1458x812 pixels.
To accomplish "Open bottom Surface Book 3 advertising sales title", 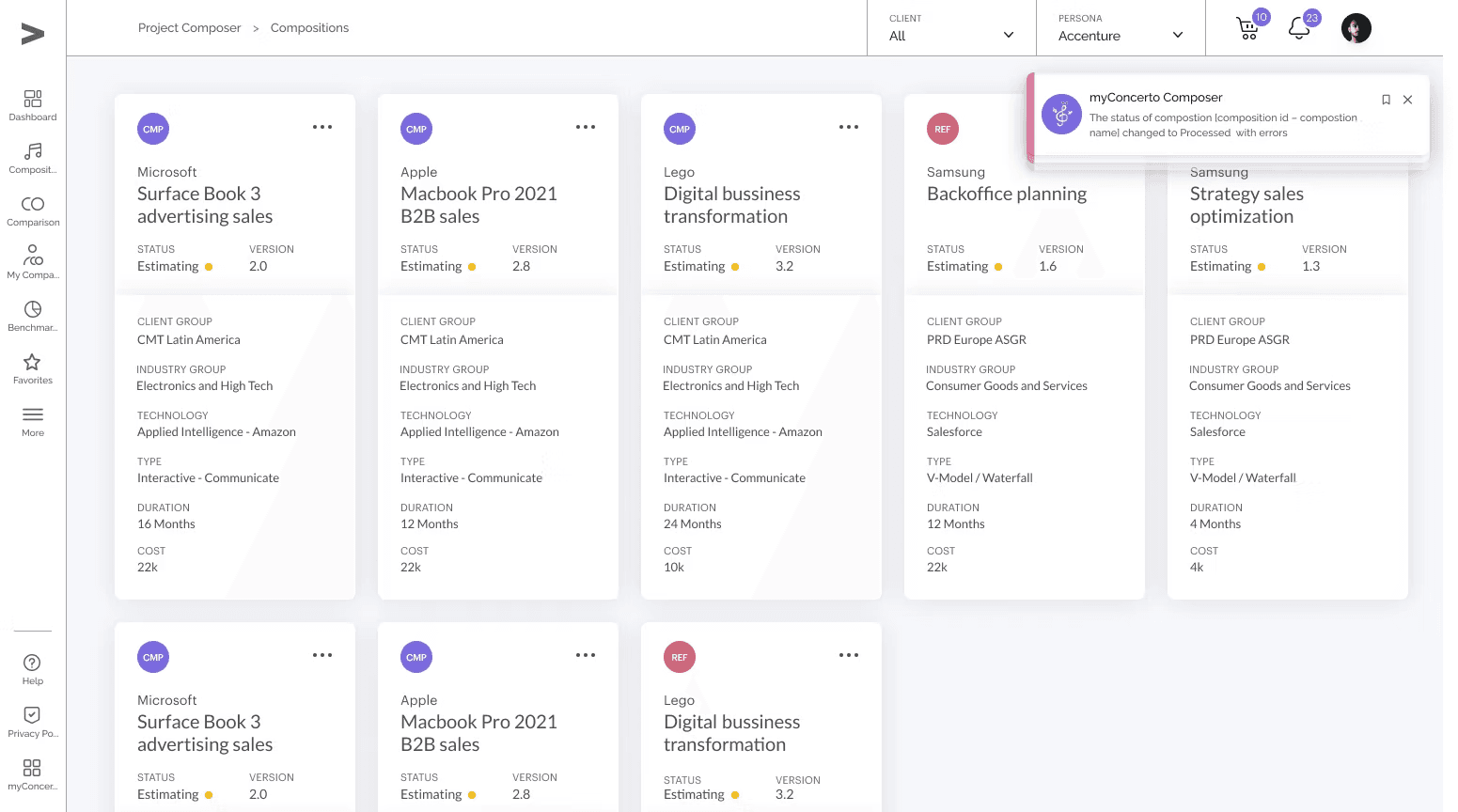I will [x=205, y=733].
